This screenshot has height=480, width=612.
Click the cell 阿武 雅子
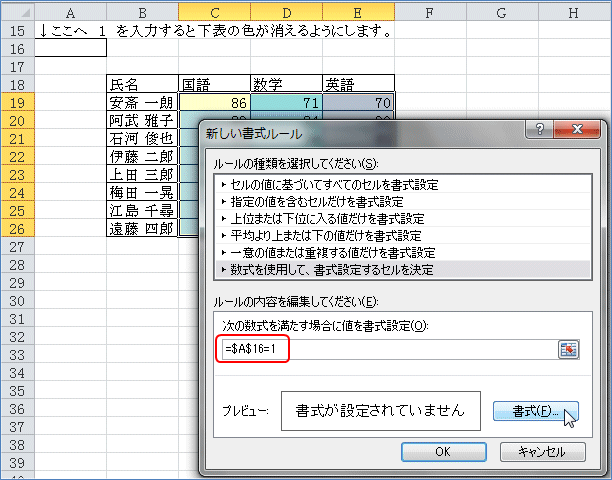tap(142, 120)
